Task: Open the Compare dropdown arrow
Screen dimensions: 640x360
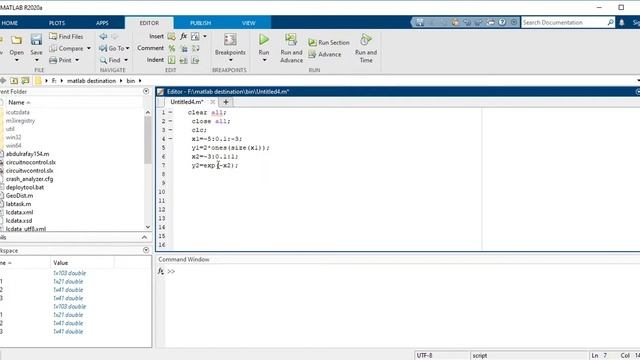Action: coord(89,48)
